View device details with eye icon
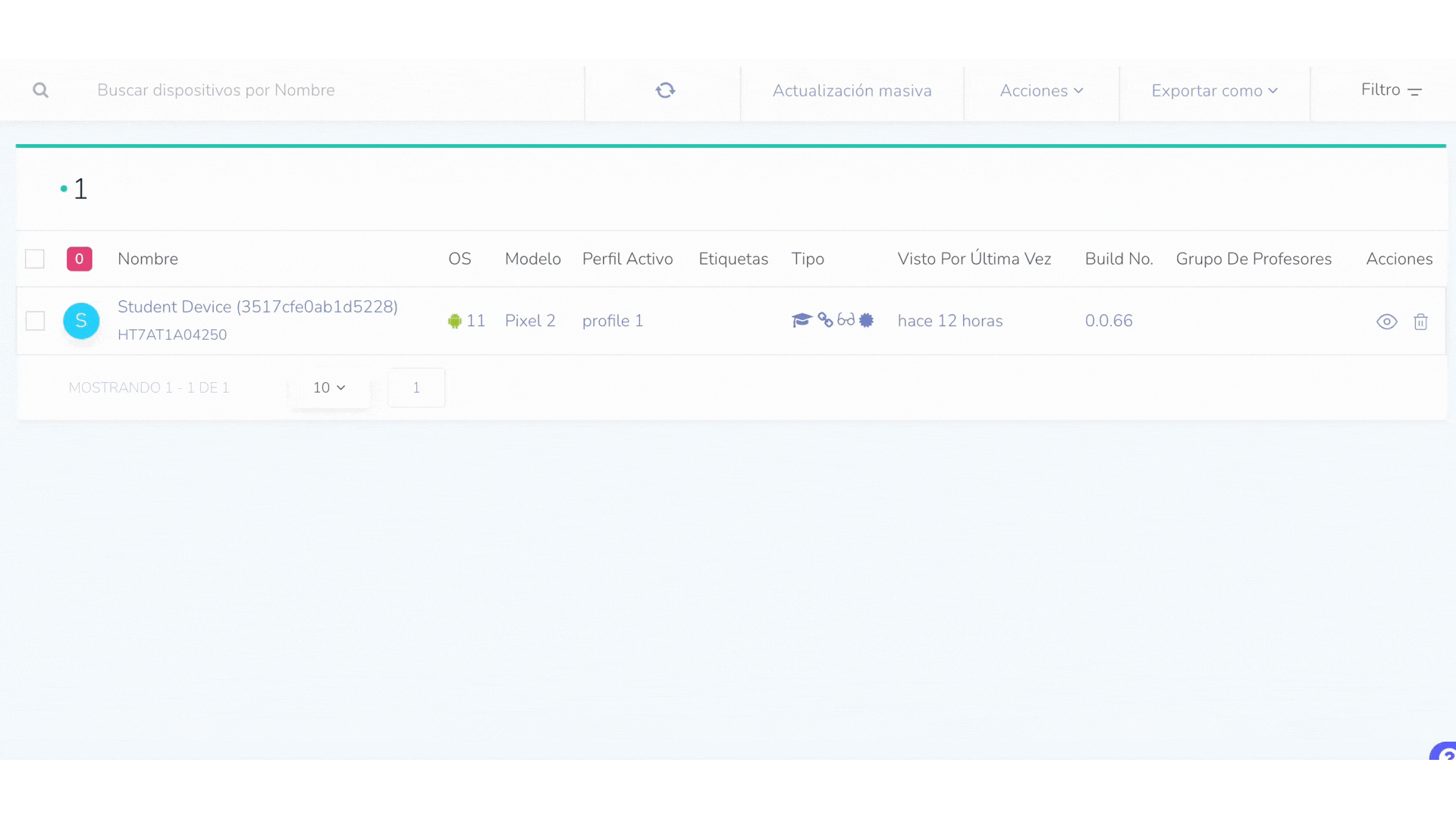Image resolution: width=1456 pixels, height=819 pixels. point(1386,322)
